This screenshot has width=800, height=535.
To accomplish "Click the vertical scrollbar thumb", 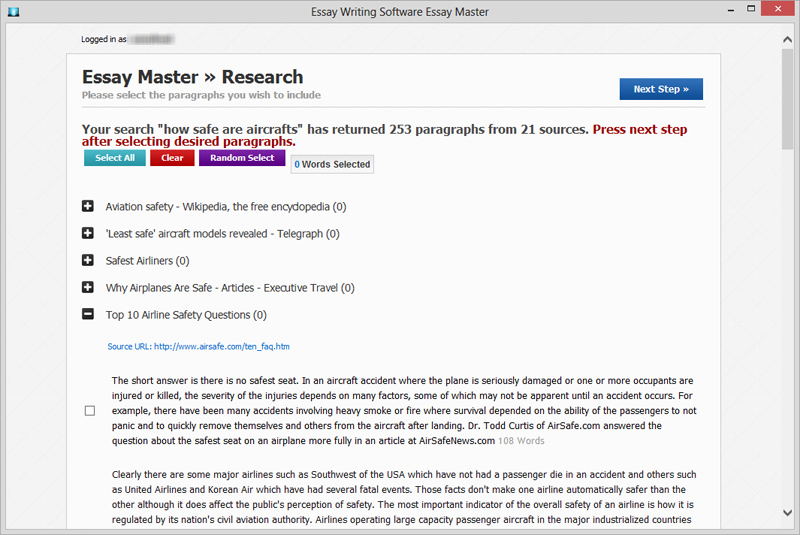I will tap(787, 99).
